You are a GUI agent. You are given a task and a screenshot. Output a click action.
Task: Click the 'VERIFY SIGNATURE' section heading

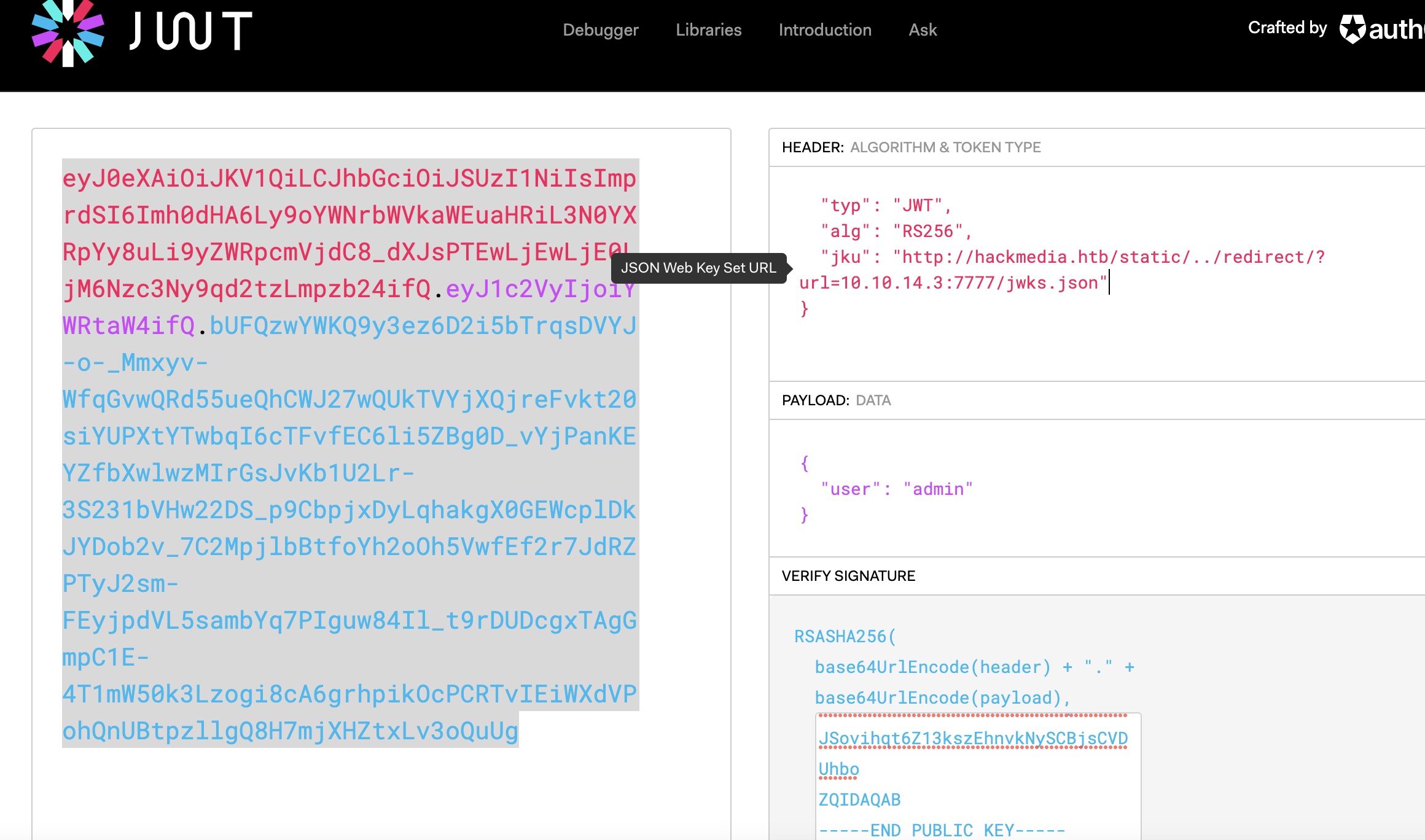pyautogui.click(x=848, y=576)
